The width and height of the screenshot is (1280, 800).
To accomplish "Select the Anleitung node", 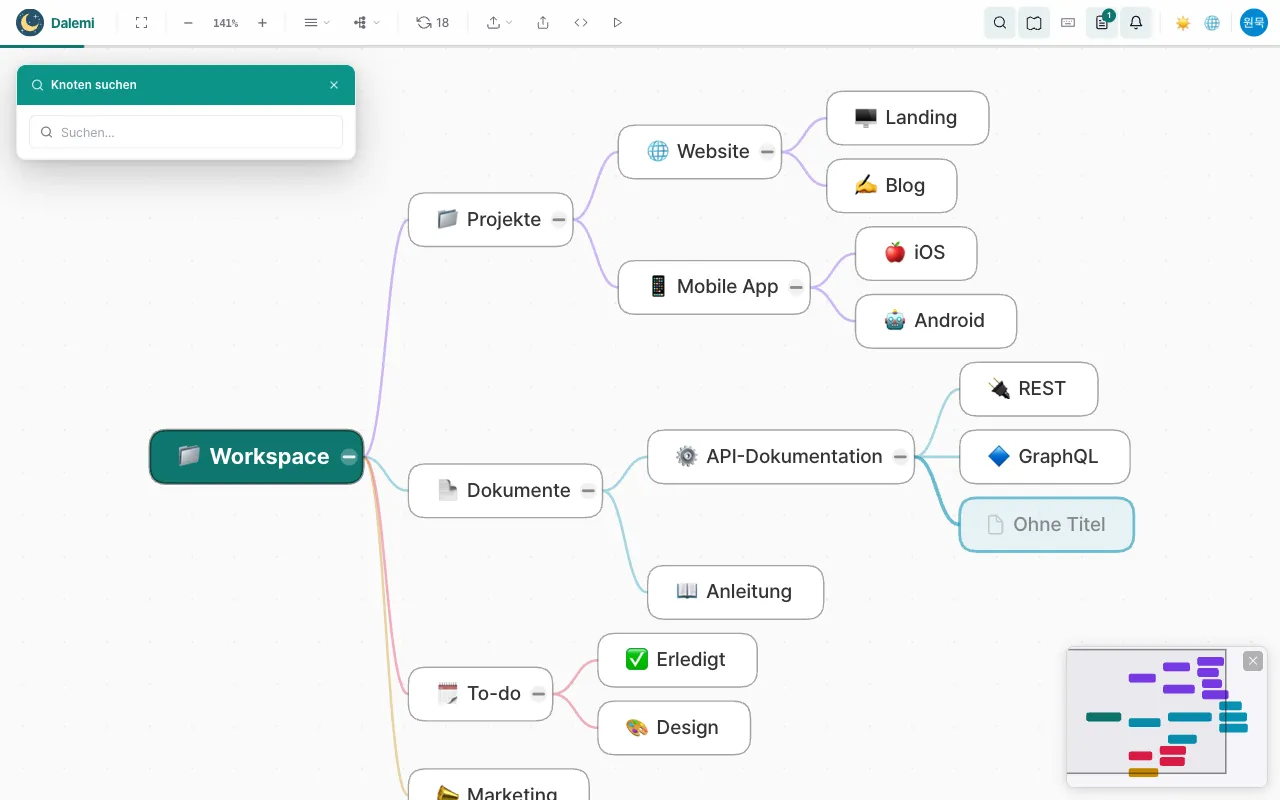I will 735,592.
